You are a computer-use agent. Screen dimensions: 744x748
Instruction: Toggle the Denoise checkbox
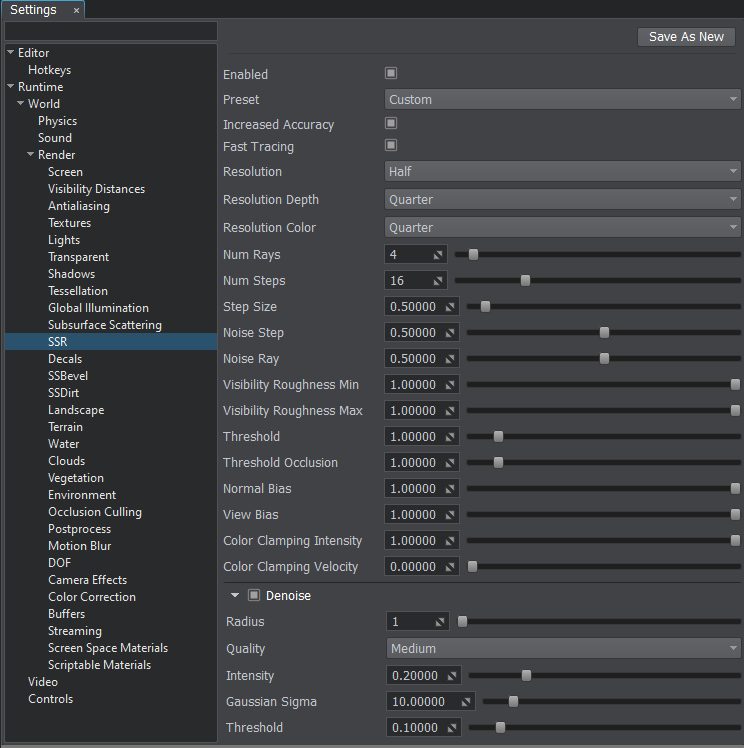coord(254,595)
